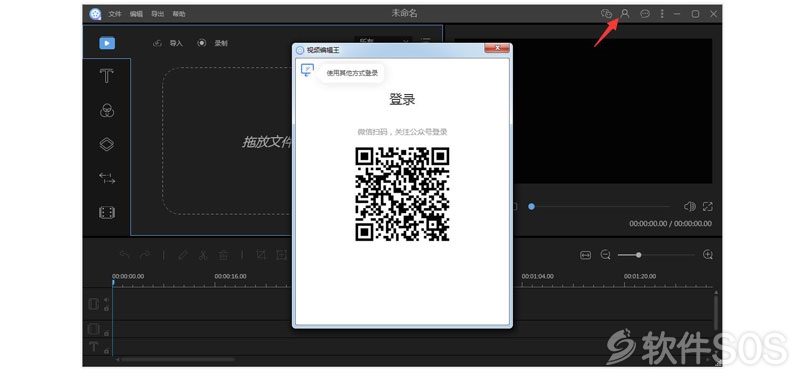Screen dimensions: 800x374
Task: Switch to other login method icon
Action: pos(307,70)
